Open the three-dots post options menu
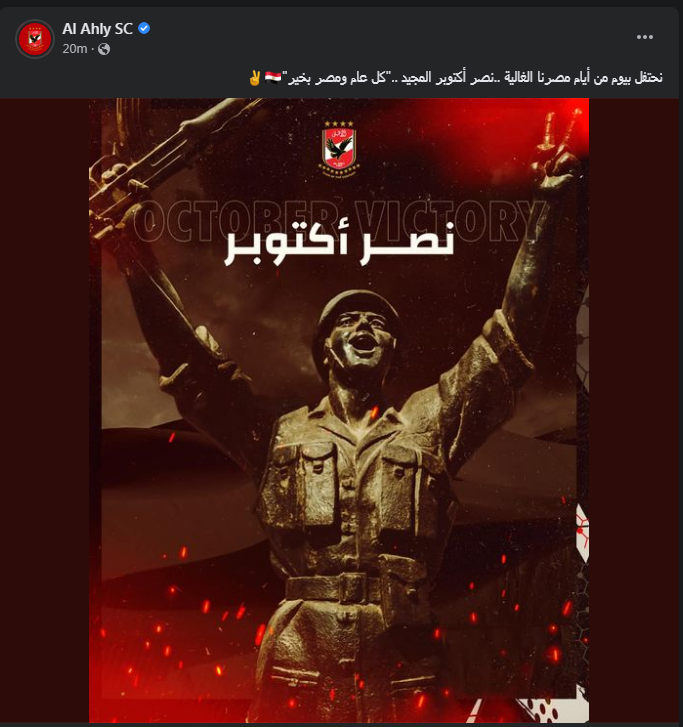The height and width of the screenshot is (727, 683). pos(645,37)
